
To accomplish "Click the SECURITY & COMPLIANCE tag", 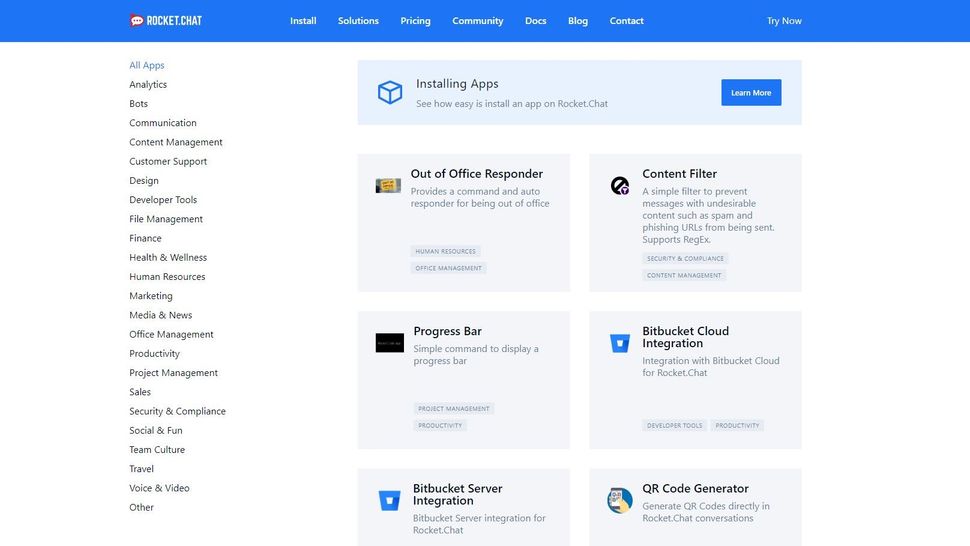I will point(685,258).
